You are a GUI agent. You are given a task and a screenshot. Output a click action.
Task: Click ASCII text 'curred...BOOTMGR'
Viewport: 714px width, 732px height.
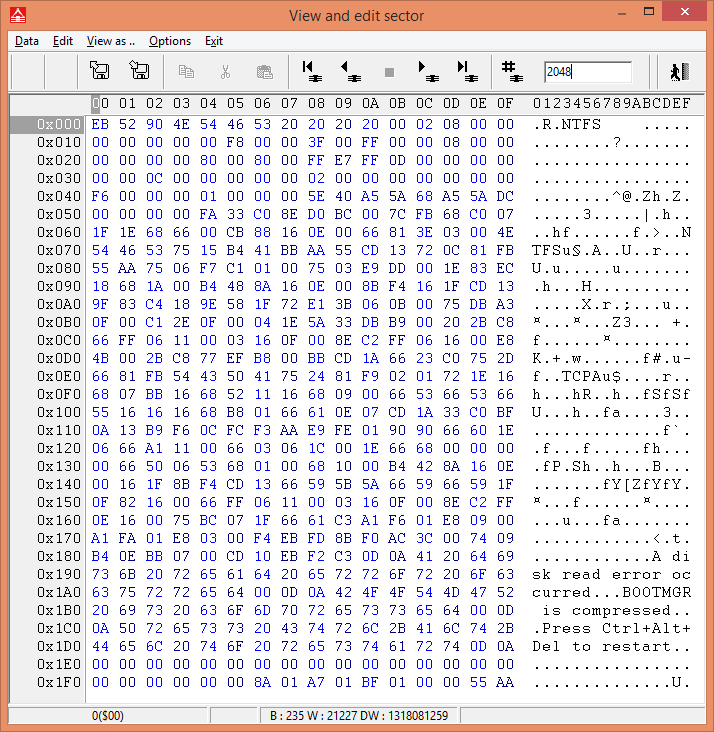pos(611,592)
